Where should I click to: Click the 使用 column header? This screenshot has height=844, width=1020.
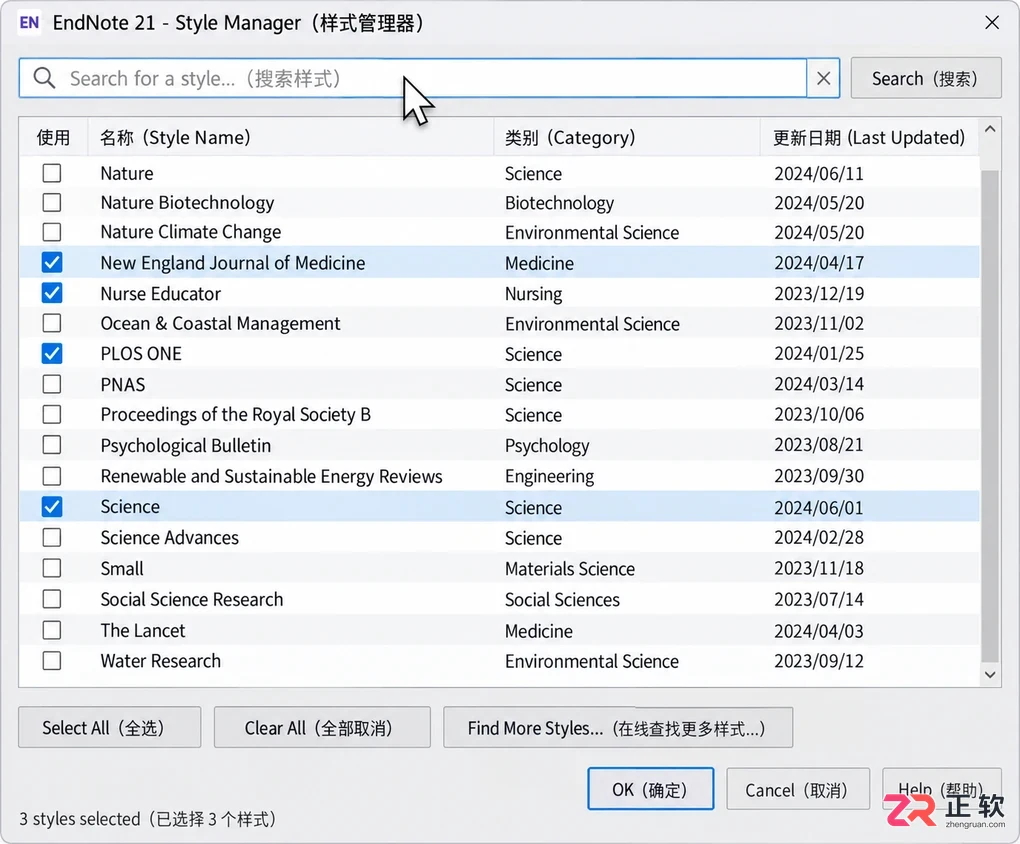point(53,137)
